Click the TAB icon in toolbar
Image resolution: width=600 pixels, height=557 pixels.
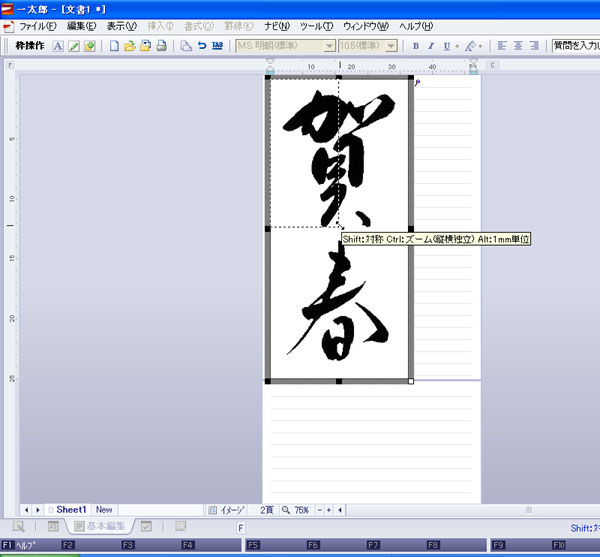click(218, 46)
